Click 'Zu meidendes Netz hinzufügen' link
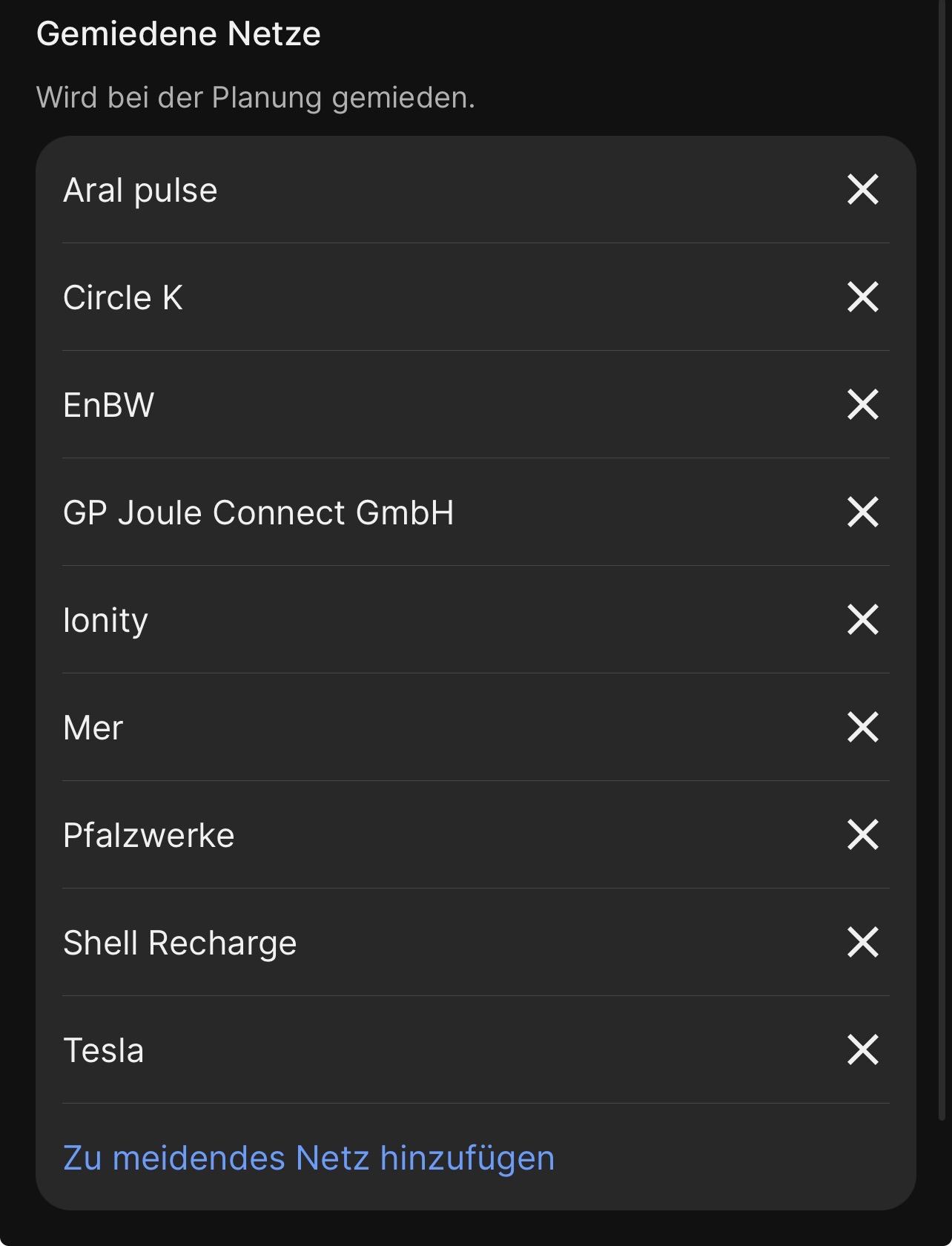Image resolution: width=952 pixels, height=1246 pixels. point(308,1158)
